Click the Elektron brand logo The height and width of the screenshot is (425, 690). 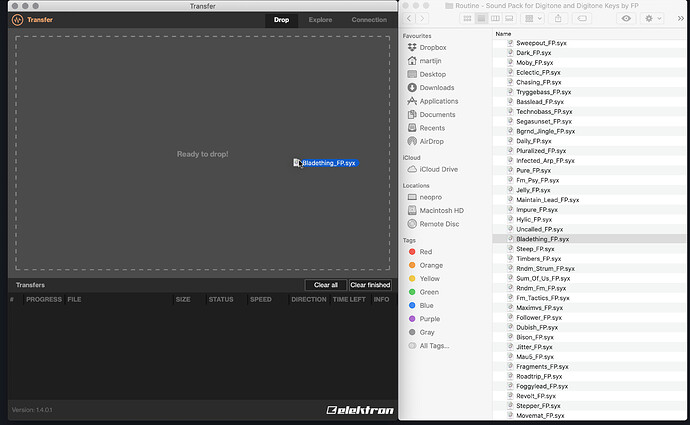[x=360, y=410]
